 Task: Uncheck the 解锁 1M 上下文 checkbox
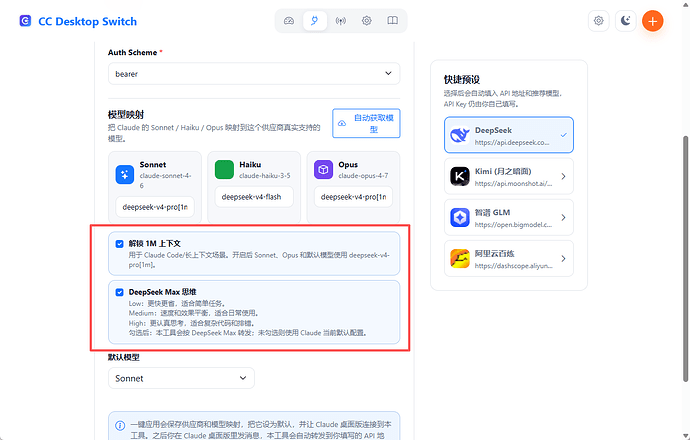119,244
